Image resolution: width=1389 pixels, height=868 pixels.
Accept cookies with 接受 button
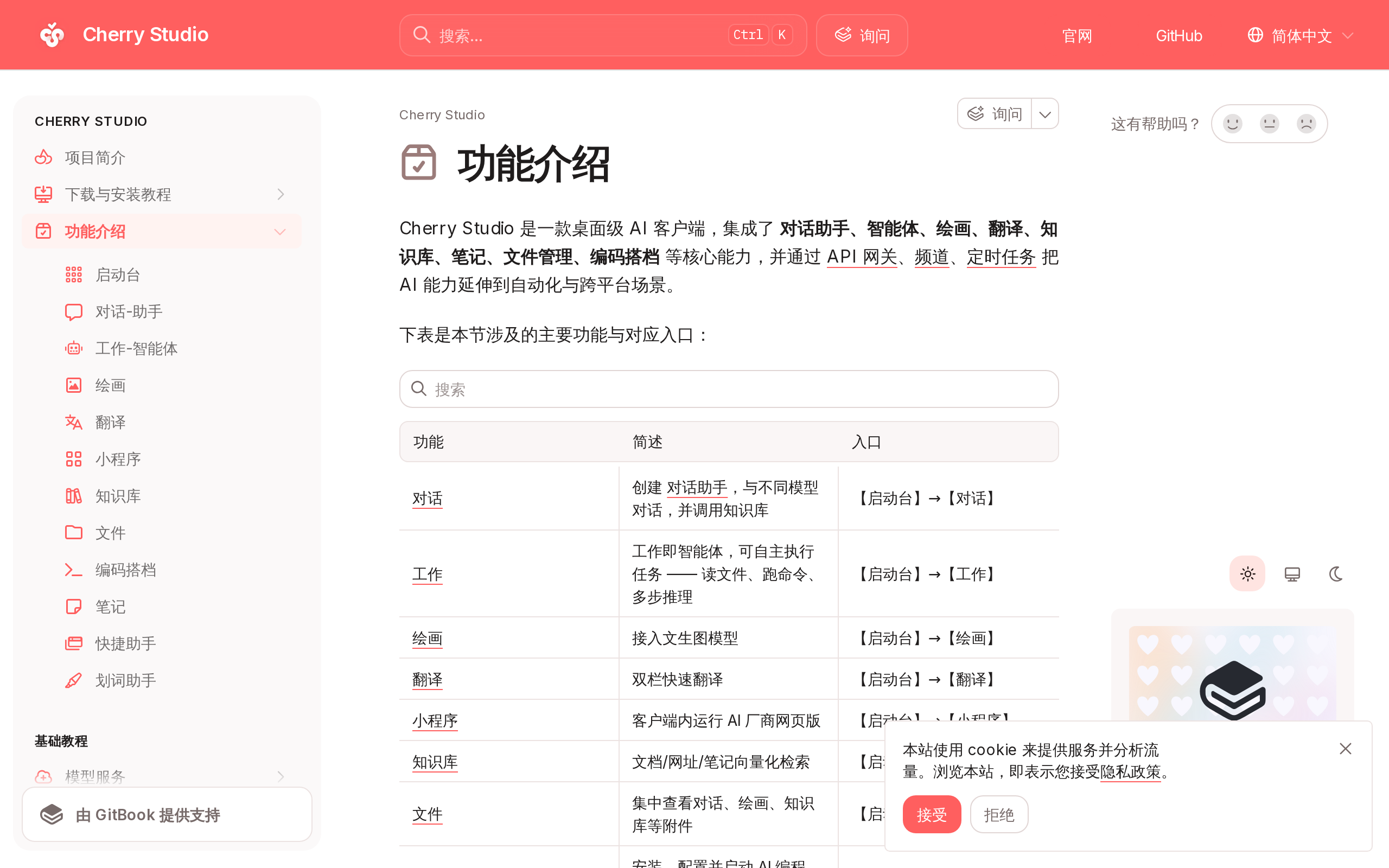(x=932, y=814)
